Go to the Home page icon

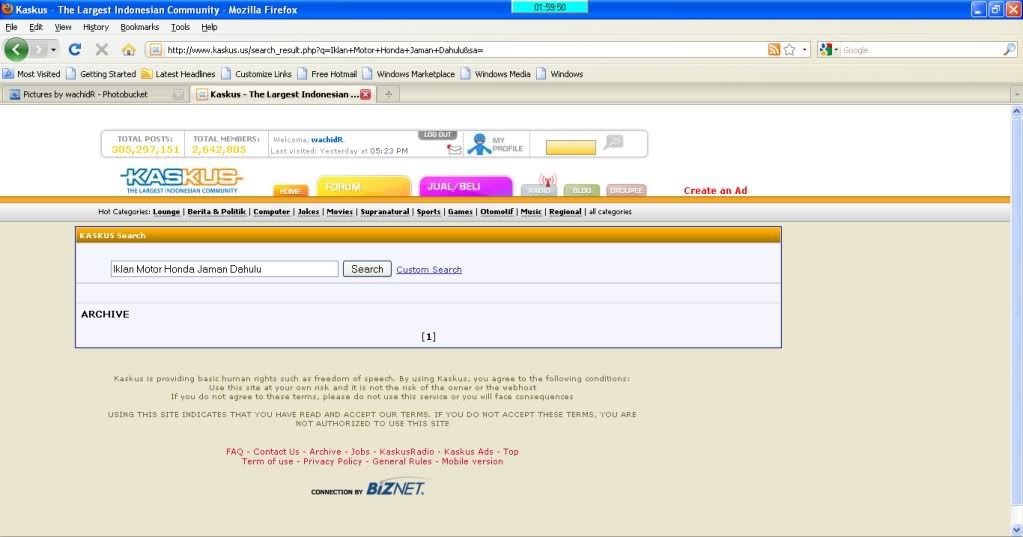click(x=129, y=50)
